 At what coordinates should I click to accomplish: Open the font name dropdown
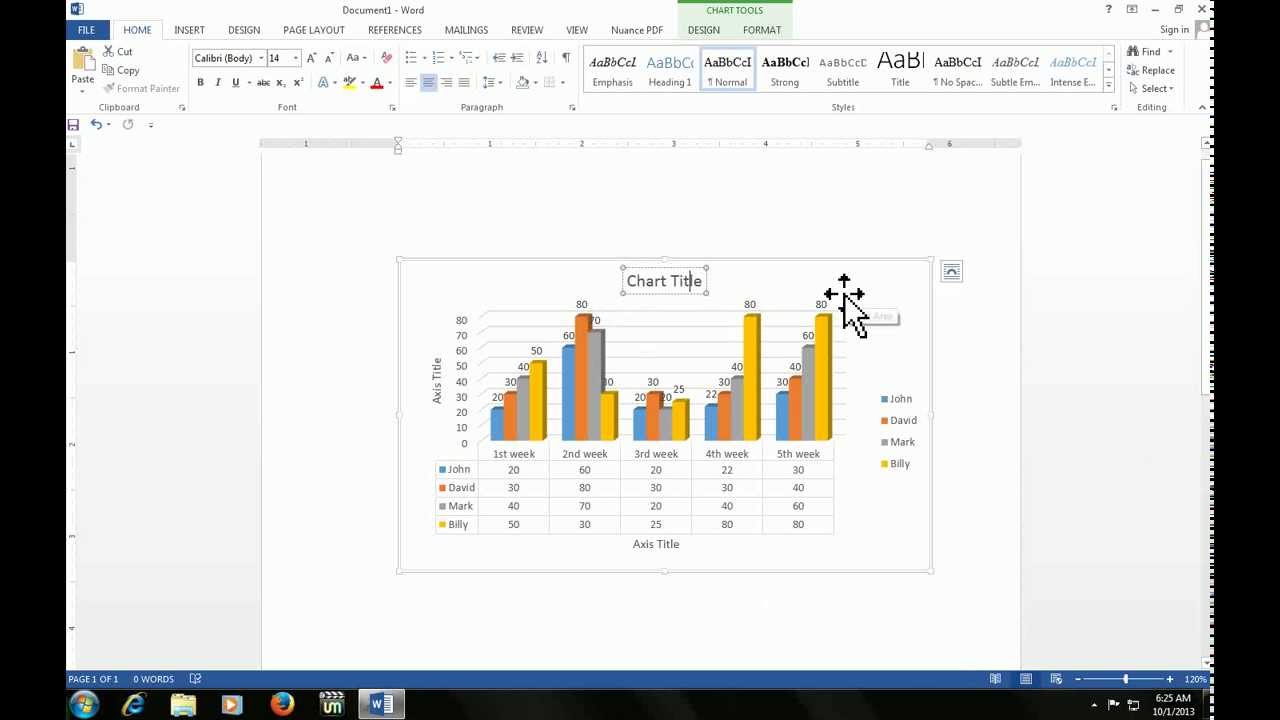click(x=261, y=58)
